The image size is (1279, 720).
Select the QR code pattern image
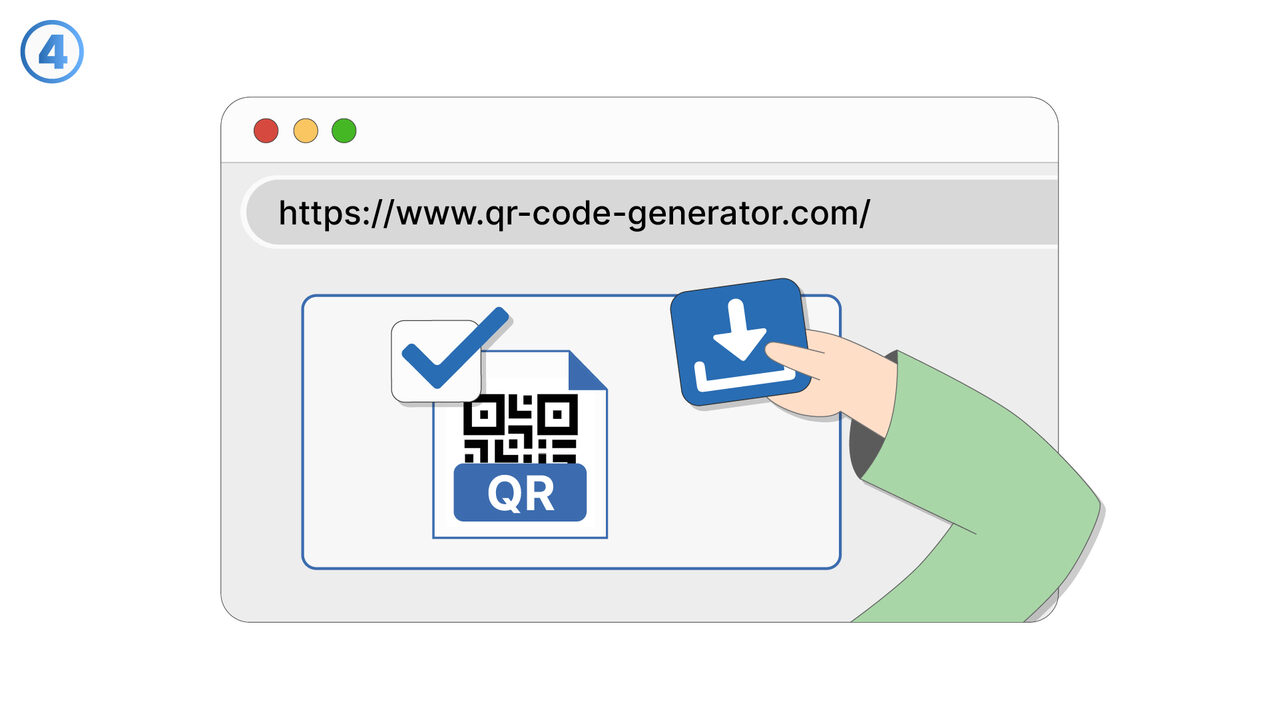tap(520, 429)
